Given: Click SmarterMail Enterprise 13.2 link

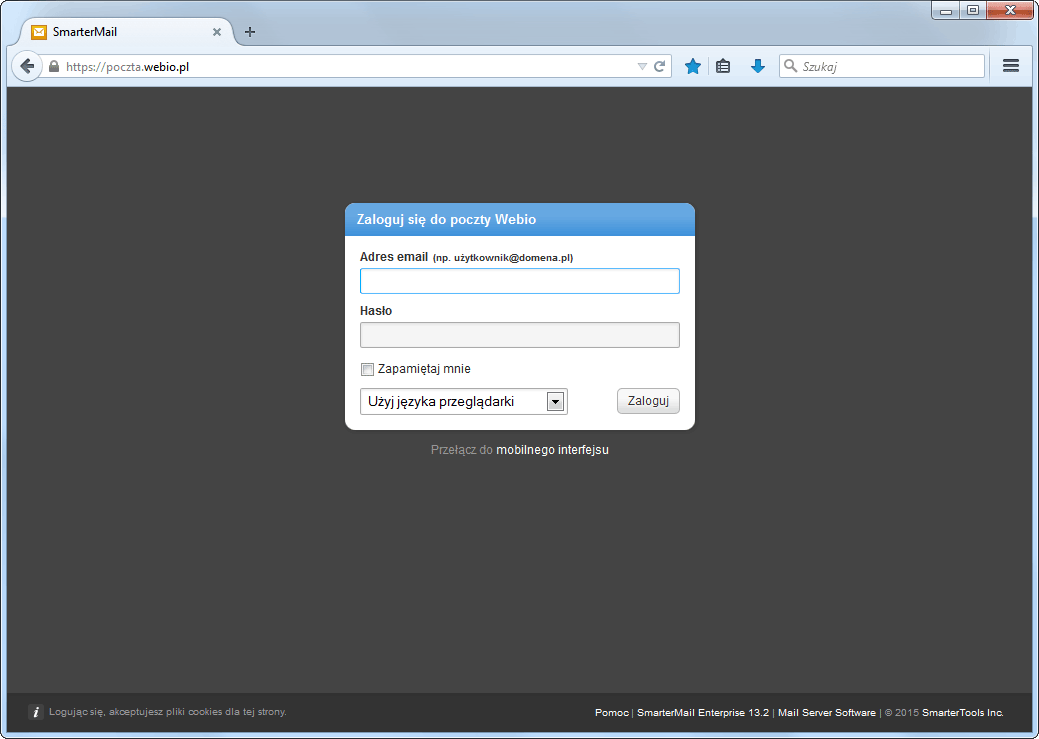Looking at the screenshot, I should 702,712.
